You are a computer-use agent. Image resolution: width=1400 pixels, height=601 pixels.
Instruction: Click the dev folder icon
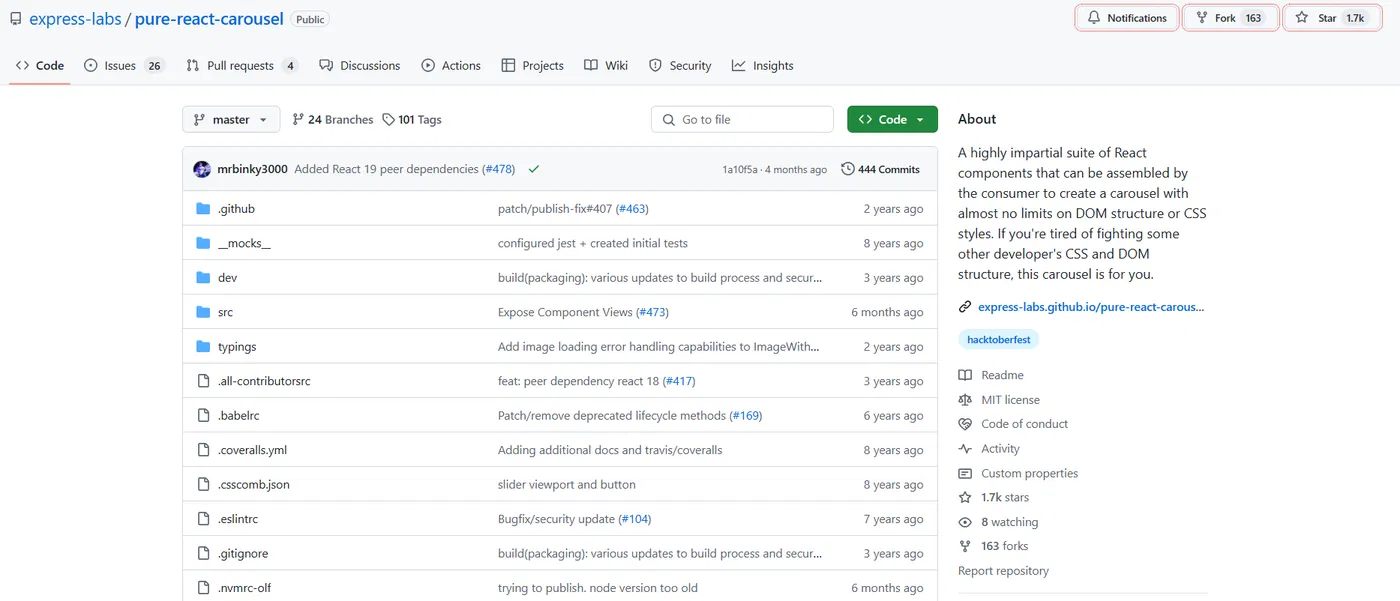click(203, 278)
